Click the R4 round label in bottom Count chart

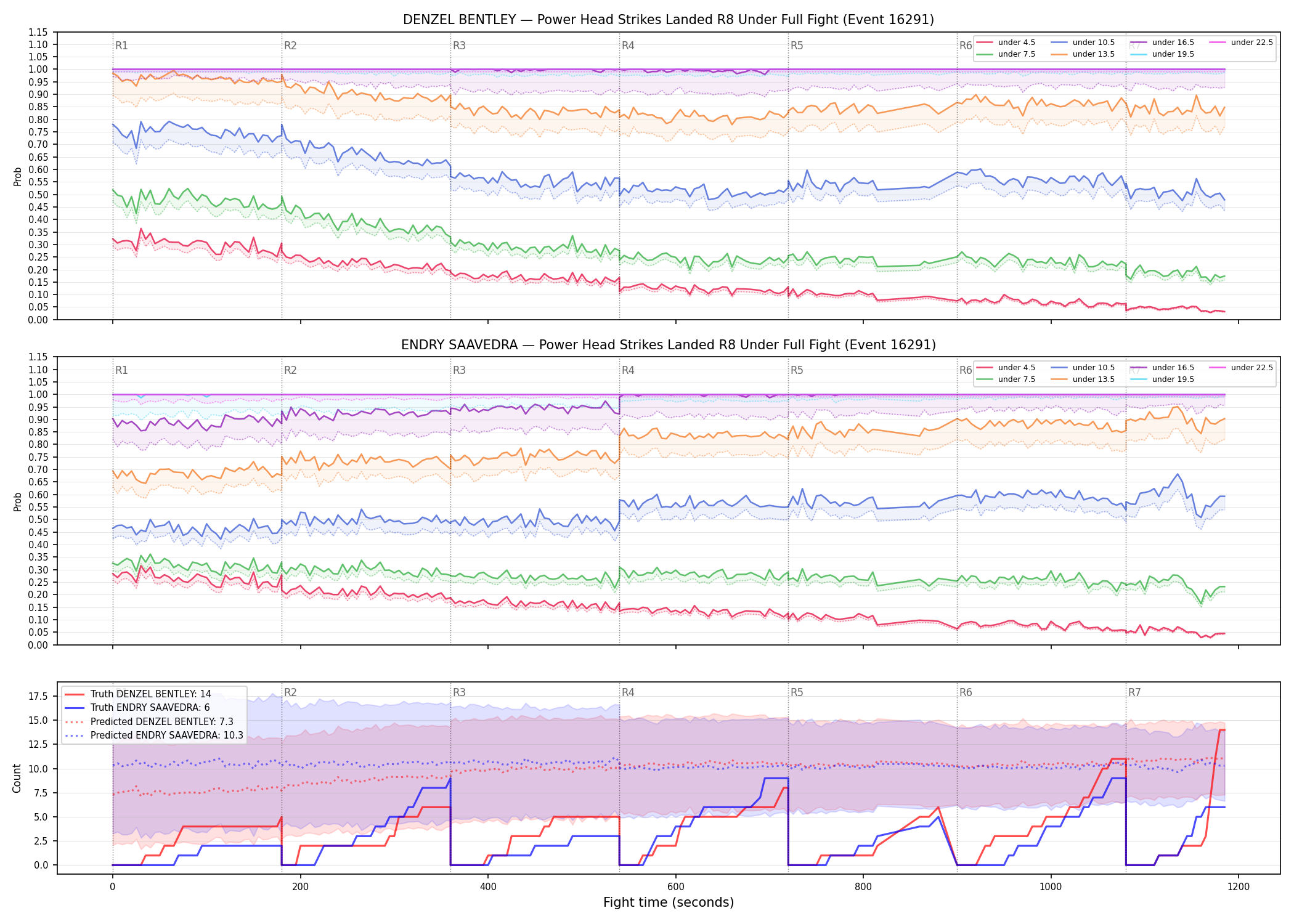click(628, 692)
